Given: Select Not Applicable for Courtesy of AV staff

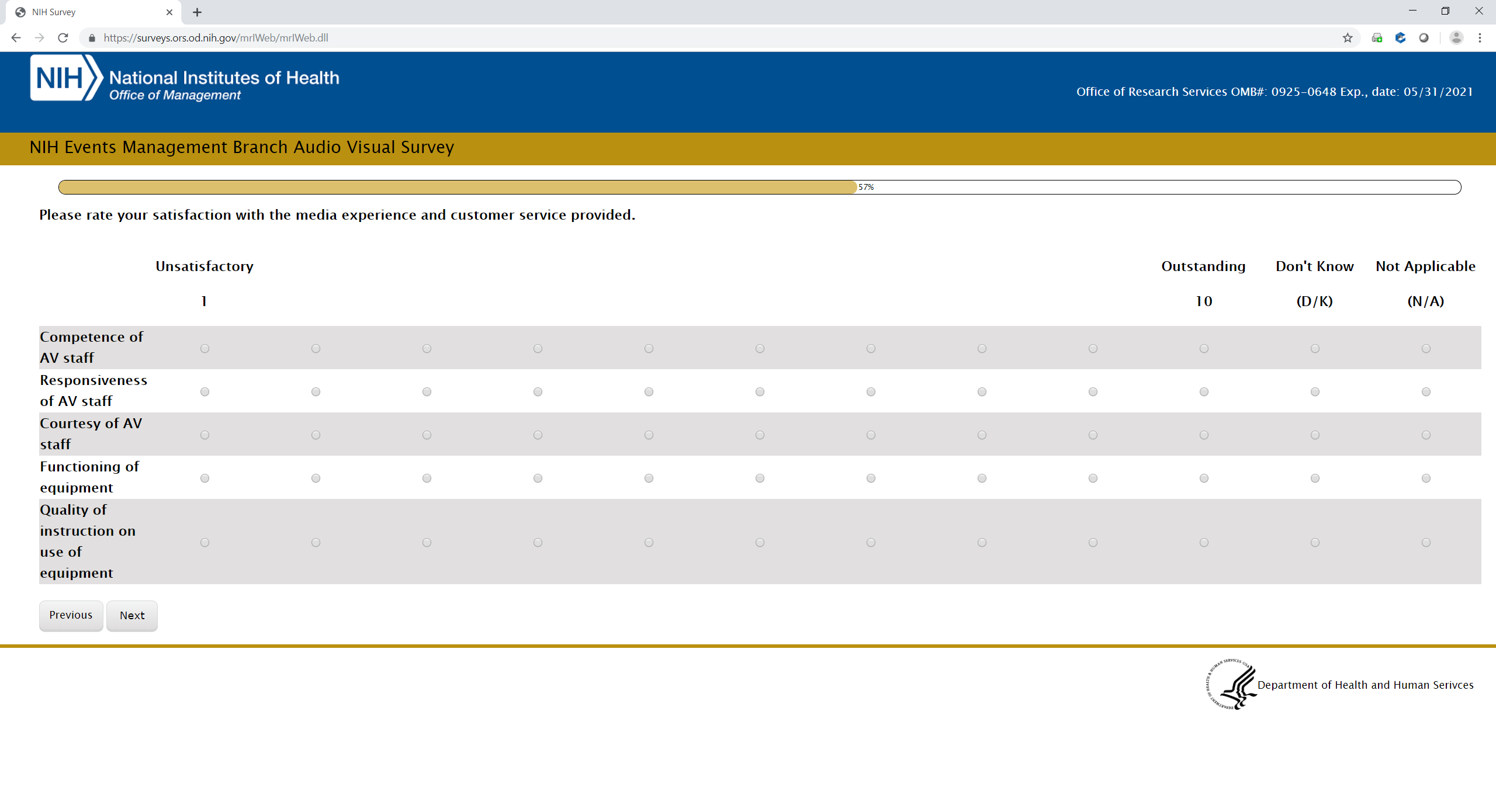Looking at the screenshot, I should click(x=1426, y=435).
